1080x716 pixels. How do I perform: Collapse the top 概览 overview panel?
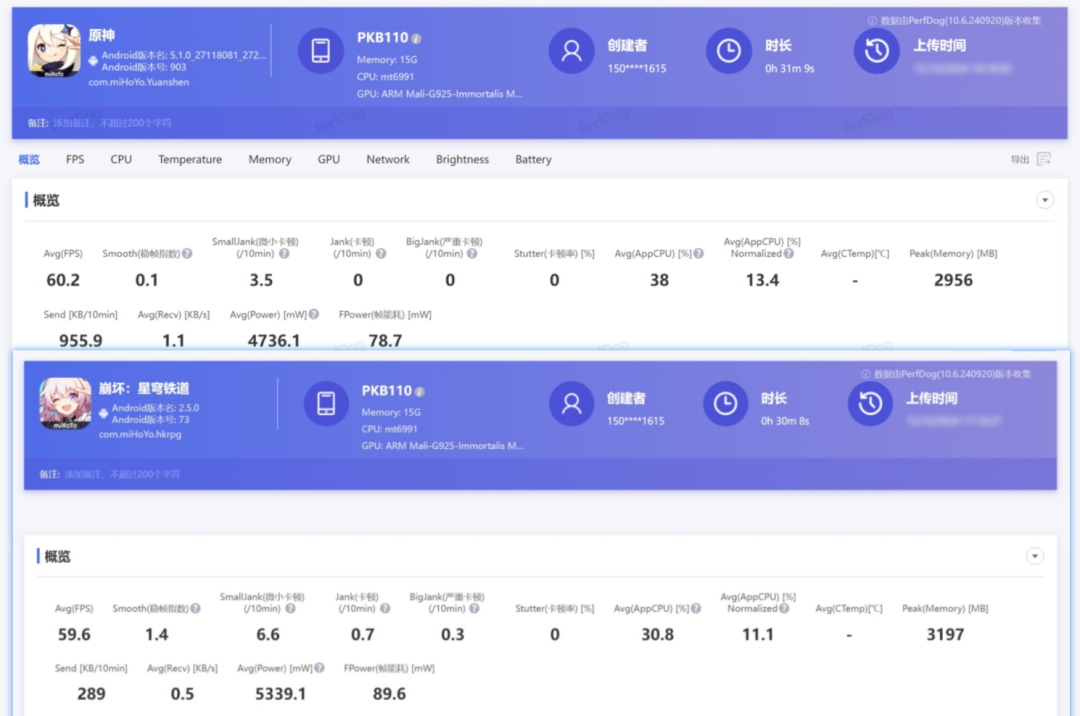pyautogui.click(x=1045, y=200)
